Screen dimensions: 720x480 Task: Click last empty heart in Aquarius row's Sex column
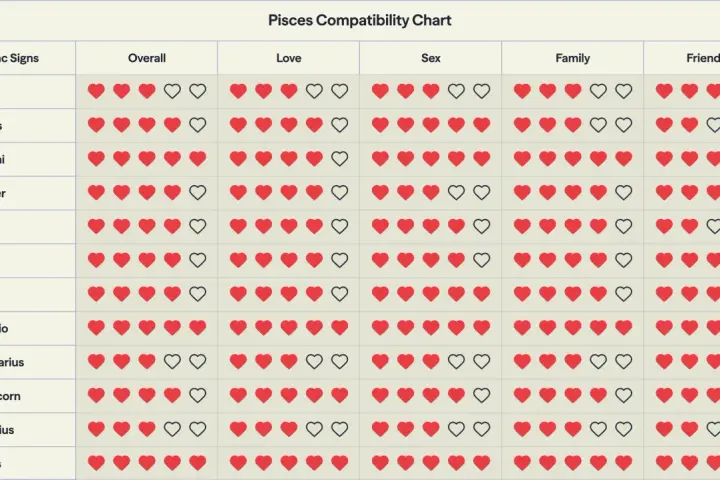tap(481, 429)
